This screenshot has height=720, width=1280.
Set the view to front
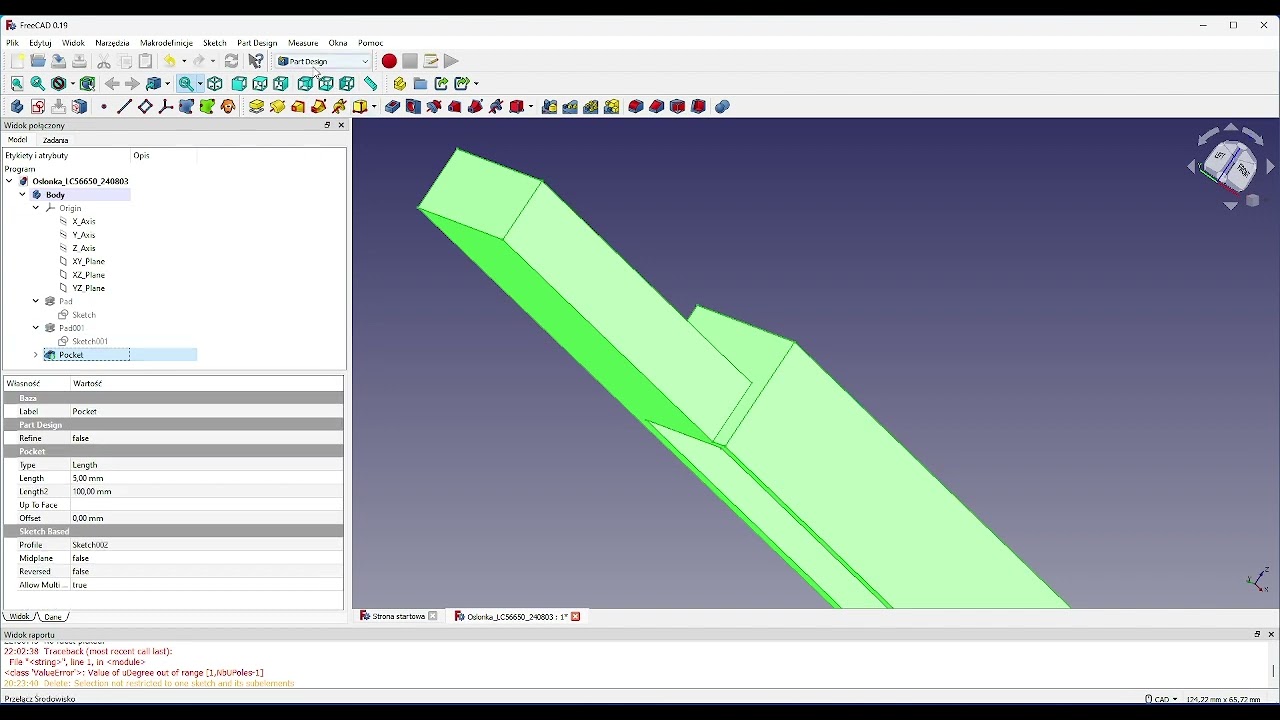239,84
